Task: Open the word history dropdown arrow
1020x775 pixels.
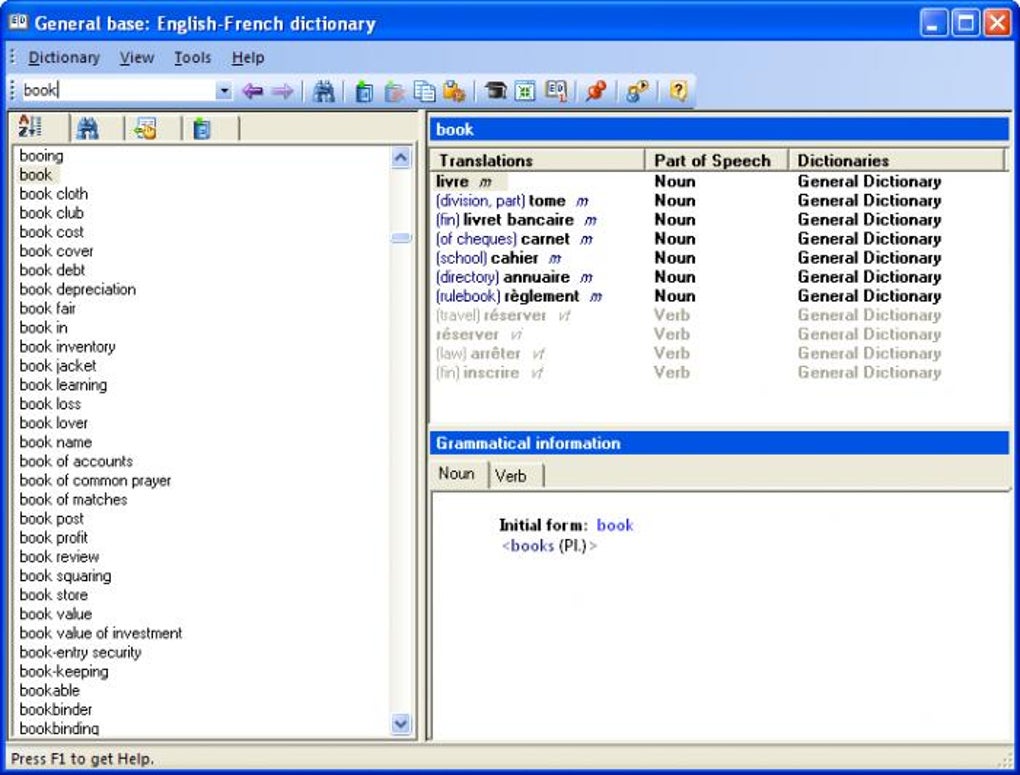Action: [224, 90]
